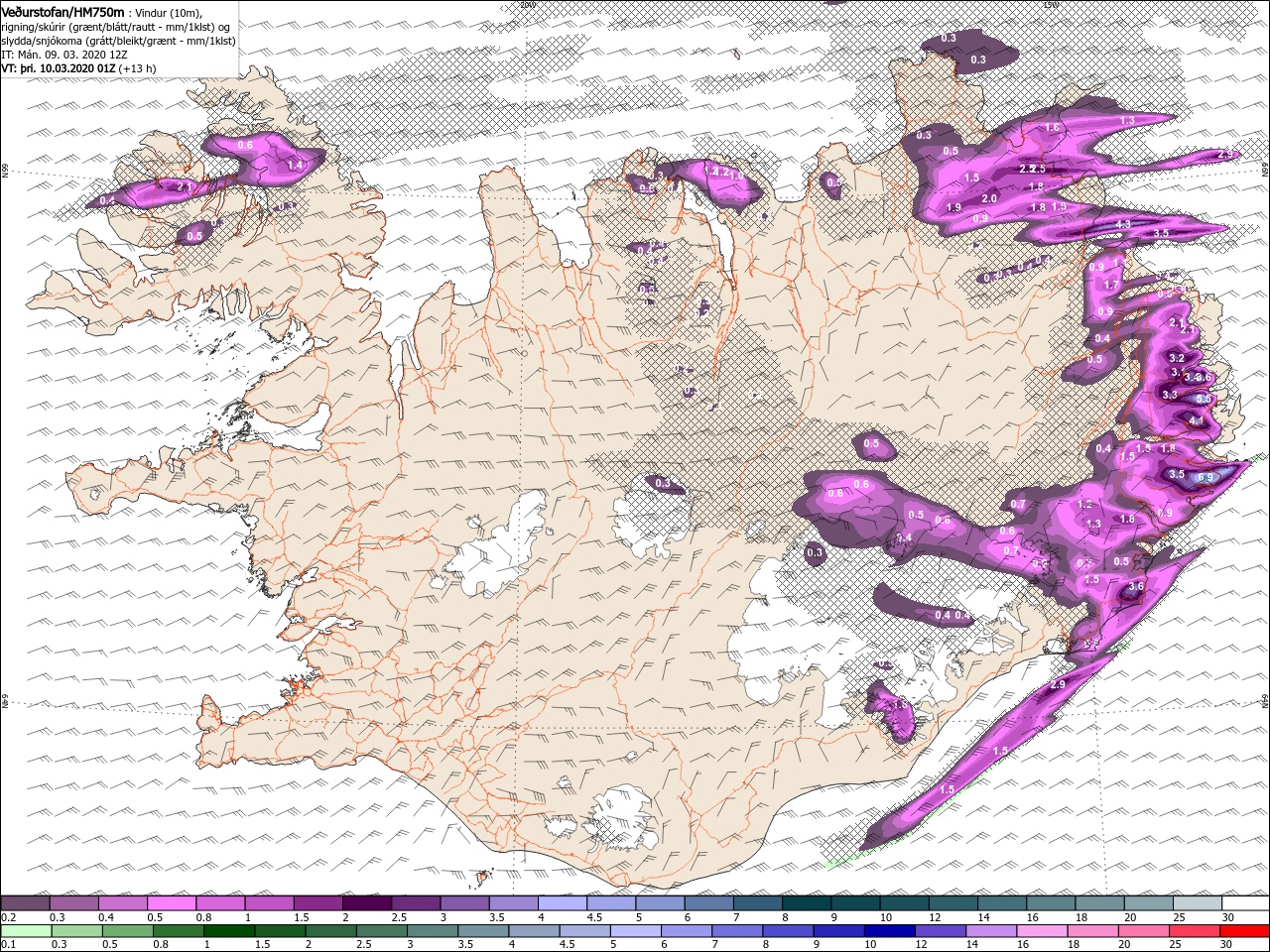Select the pale green 0.1 rain legend swatch

click(x=25, y=931)
